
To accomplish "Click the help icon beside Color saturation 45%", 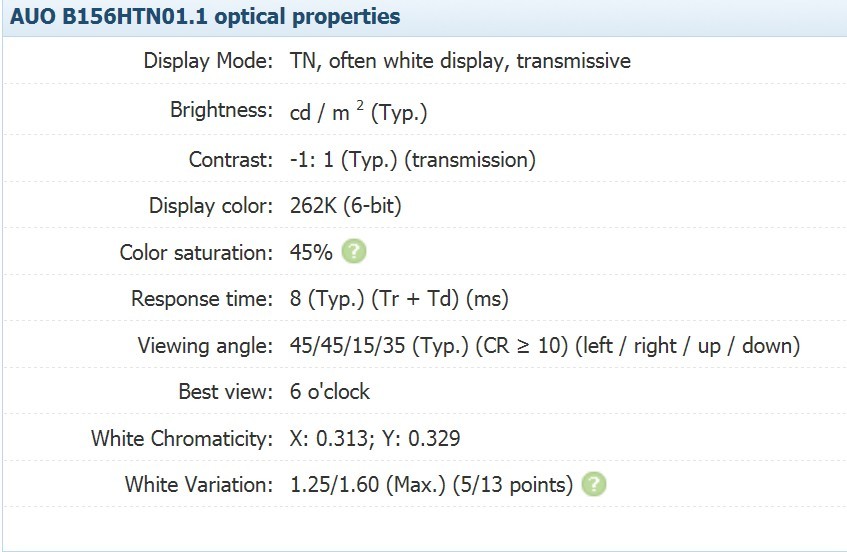I will (354, 252).
